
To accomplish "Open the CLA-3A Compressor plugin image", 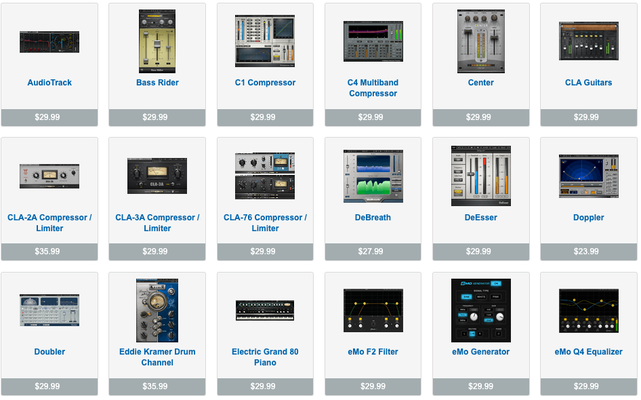I will click(x=157, y=176).
